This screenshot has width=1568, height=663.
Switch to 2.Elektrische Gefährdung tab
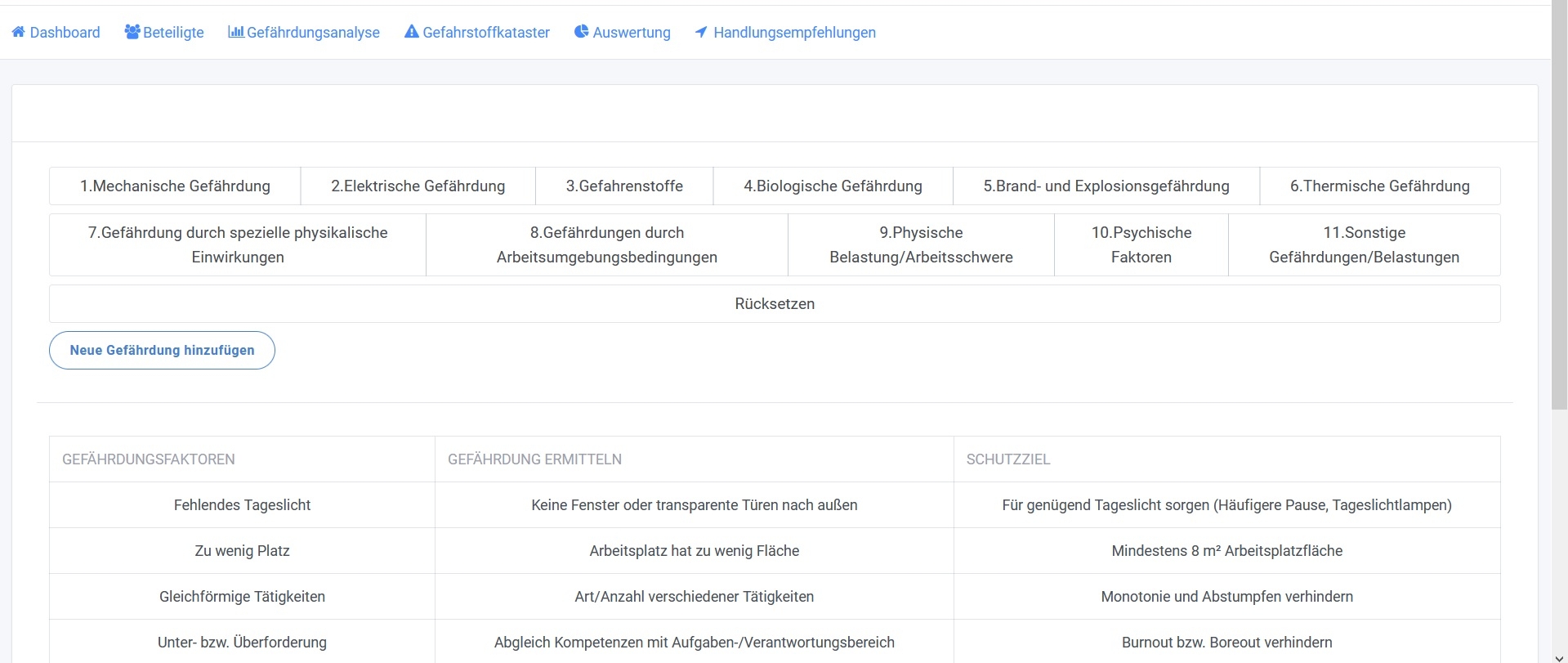coord(418,186)
